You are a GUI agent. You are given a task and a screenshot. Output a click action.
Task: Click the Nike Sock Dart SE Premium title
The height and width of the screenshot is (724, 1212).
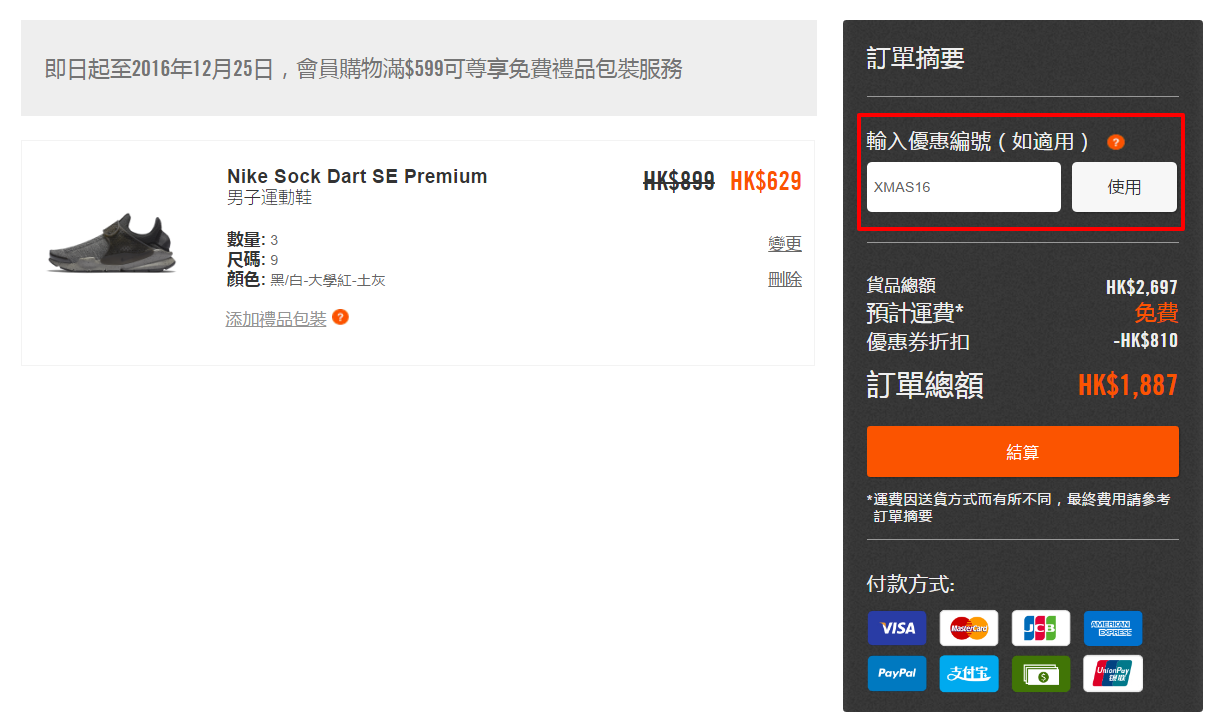(x=357, y=176)
